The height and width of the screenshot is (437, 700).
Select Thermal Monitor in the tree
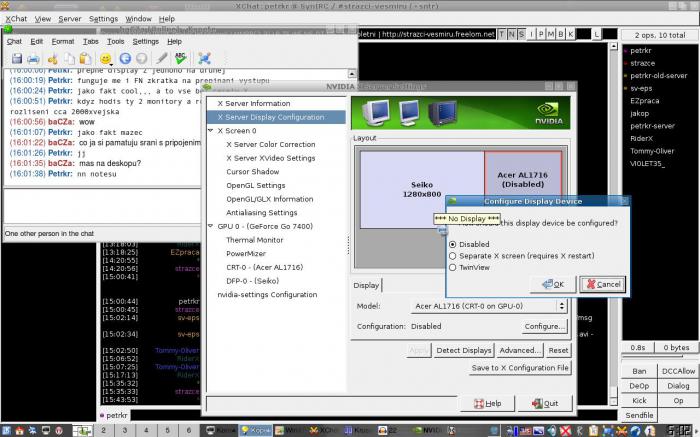pos(254,240)
